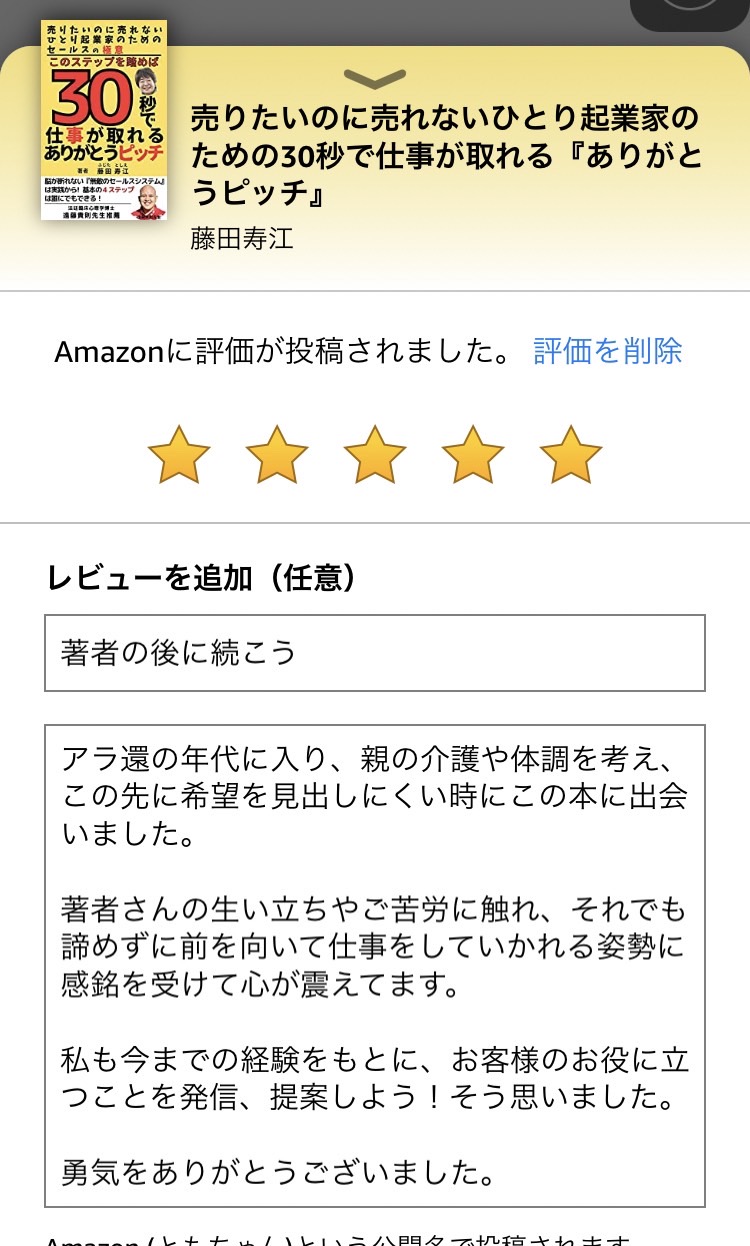Tap the author name 藤田寿江
This screenshot has width=750, height=1246.
tap(242, 239)
